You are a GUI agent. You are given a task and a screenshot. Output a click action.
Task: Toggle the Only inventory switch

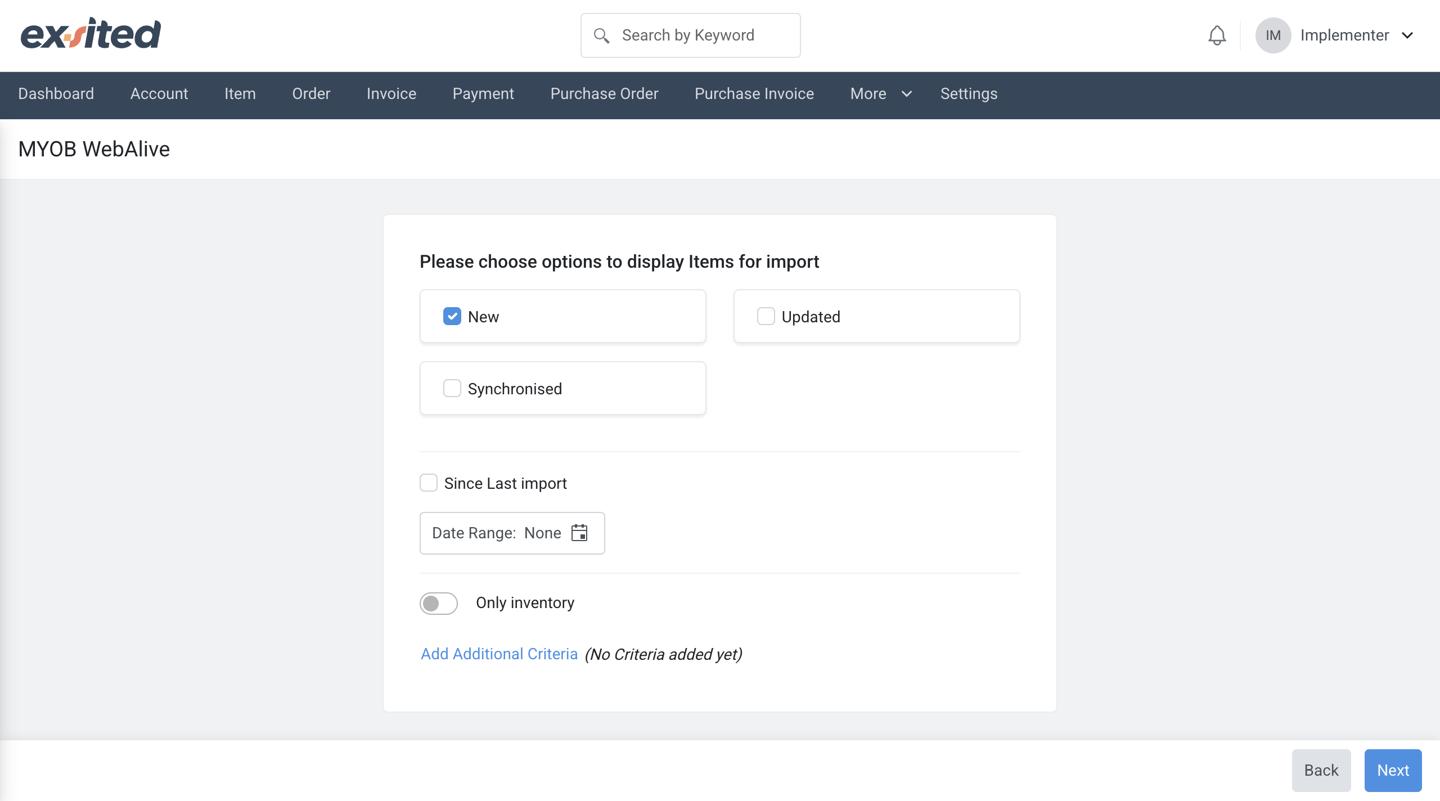[x=439, y=603]
